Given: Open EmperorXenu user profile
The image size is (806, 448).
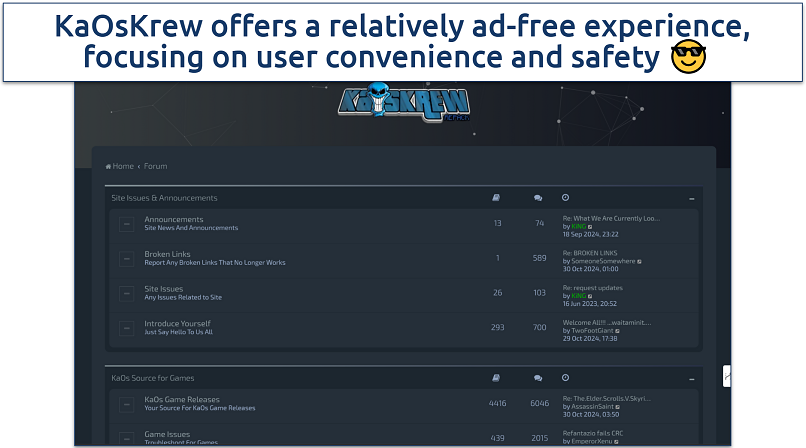Looking at the screenshot, I should [x=592, y=441].
